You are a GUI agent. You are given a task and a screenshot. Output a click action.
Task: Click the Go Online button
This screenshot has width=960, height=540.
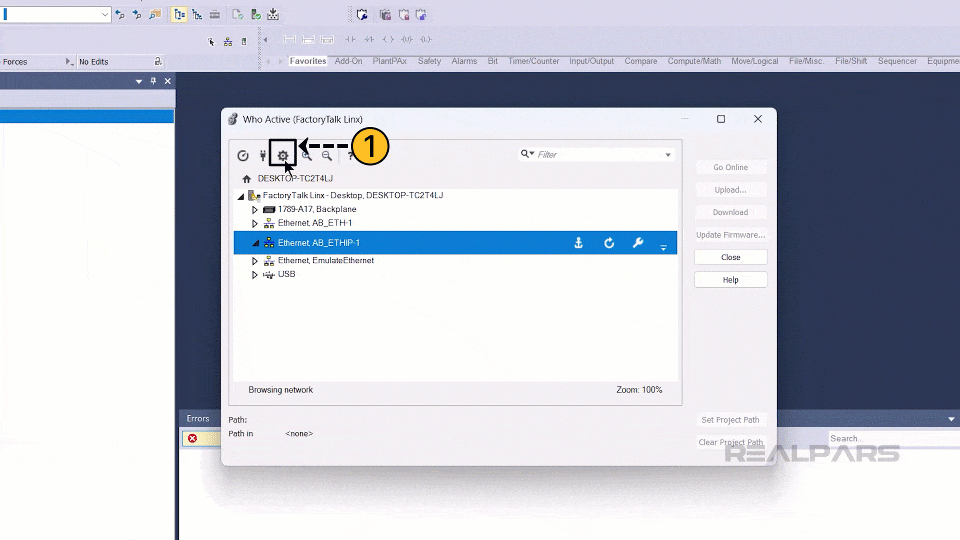[730, 167]
